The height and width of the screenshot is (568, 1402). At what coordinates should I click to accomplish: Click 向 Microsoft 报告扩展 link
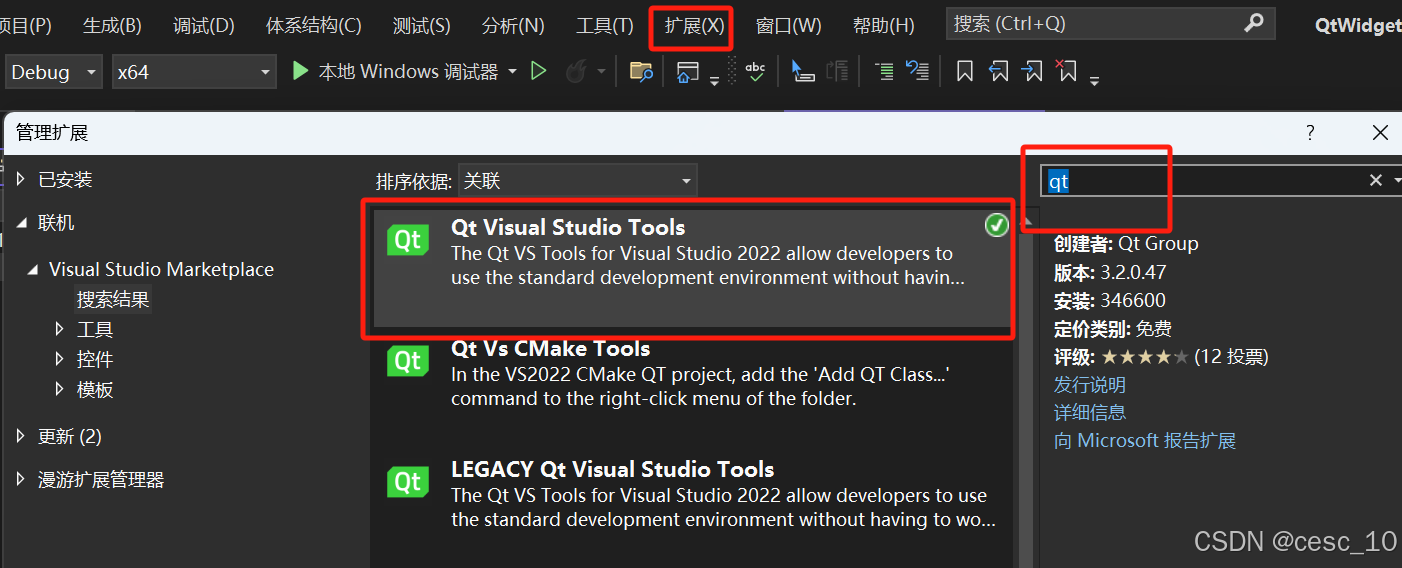[1145, 440]
